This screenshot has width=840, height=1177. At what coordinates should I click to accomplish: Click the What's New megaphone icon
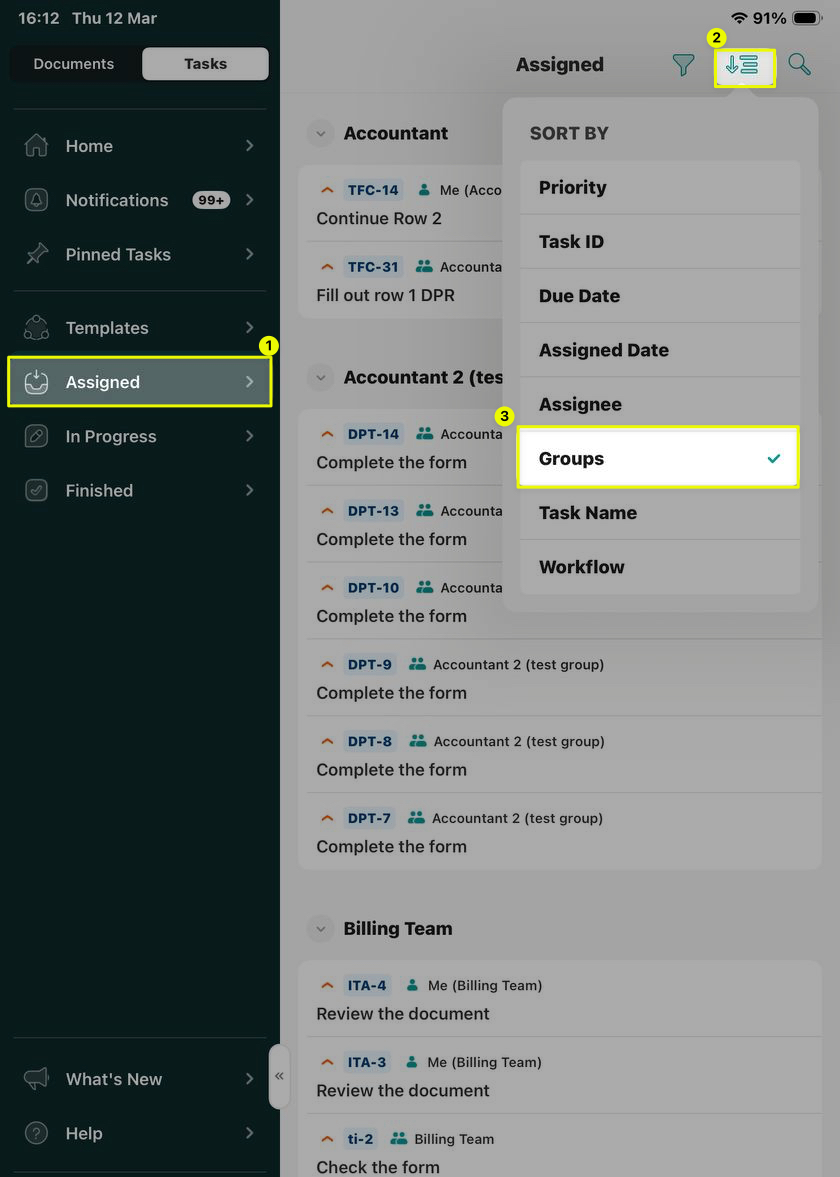coord(37,1079)
